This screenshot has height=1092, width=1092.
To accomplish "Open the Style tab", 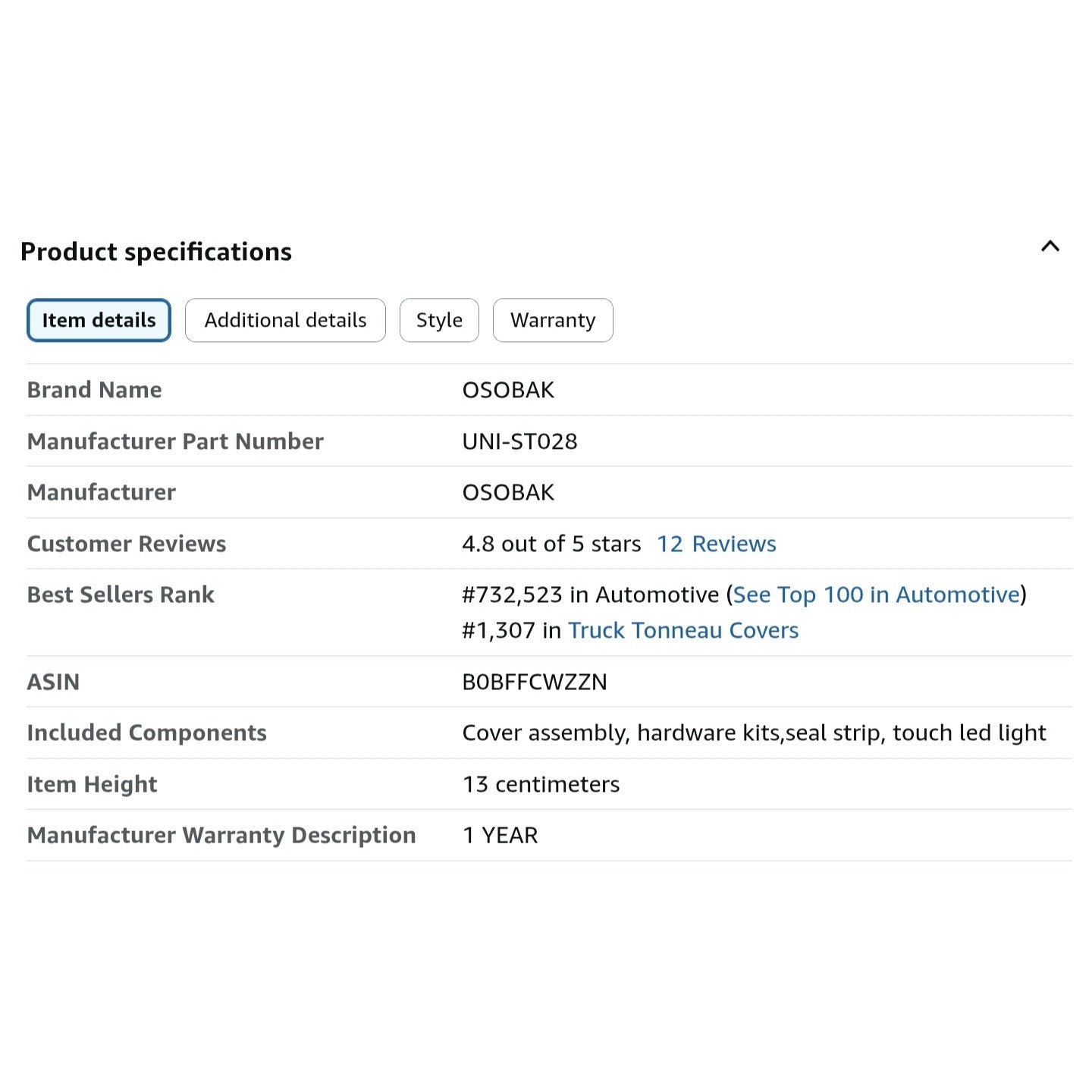I will click(439, 320).
